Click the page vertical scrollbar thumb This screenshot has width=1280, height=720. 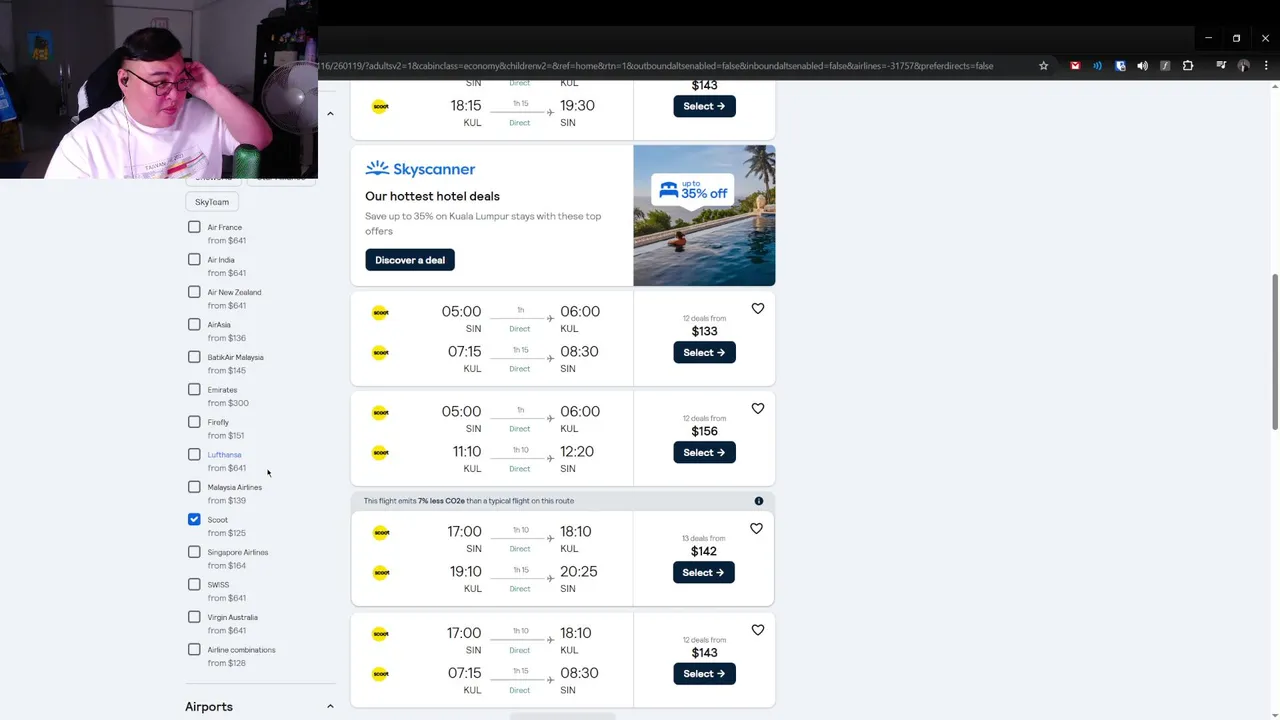click(x=1274, y=352)
